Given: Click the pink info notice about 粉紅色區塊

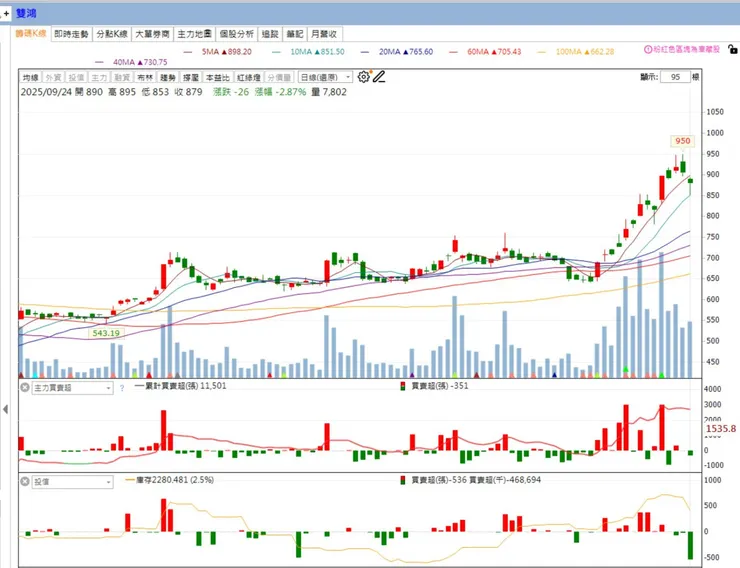Looking at the screenshot, I should coord(682,49).
